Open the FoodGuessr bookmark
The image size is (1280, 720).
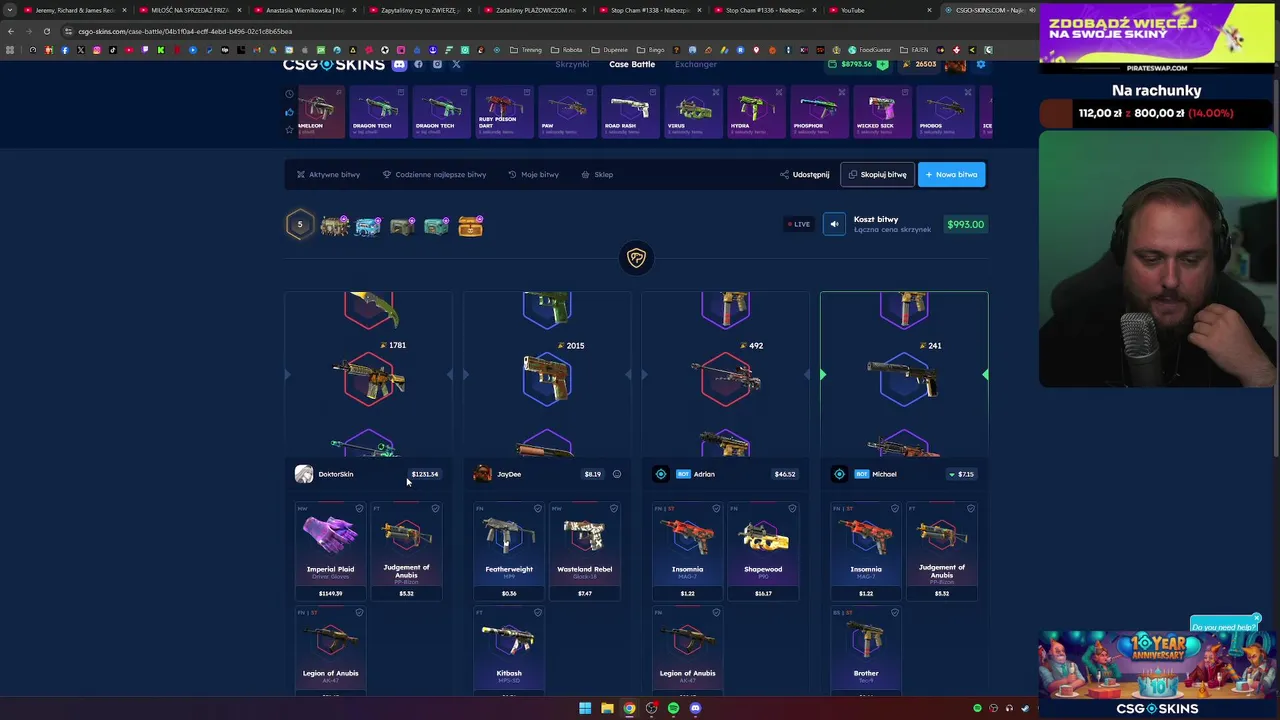point(870,50)
